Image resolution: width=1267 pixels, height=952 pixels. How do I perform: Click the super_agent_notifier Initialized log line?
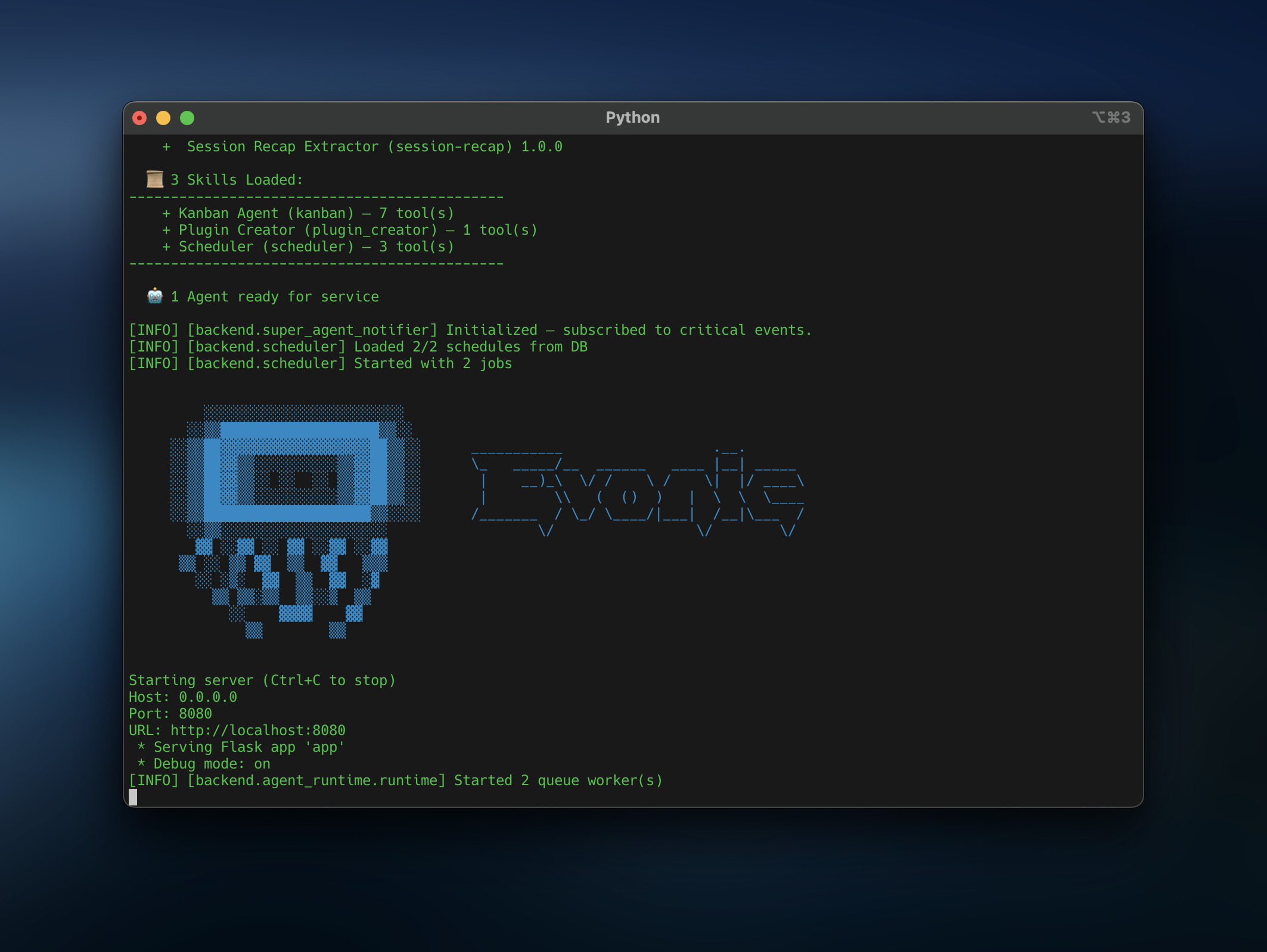pyautogui.click(x=470, y=330)
